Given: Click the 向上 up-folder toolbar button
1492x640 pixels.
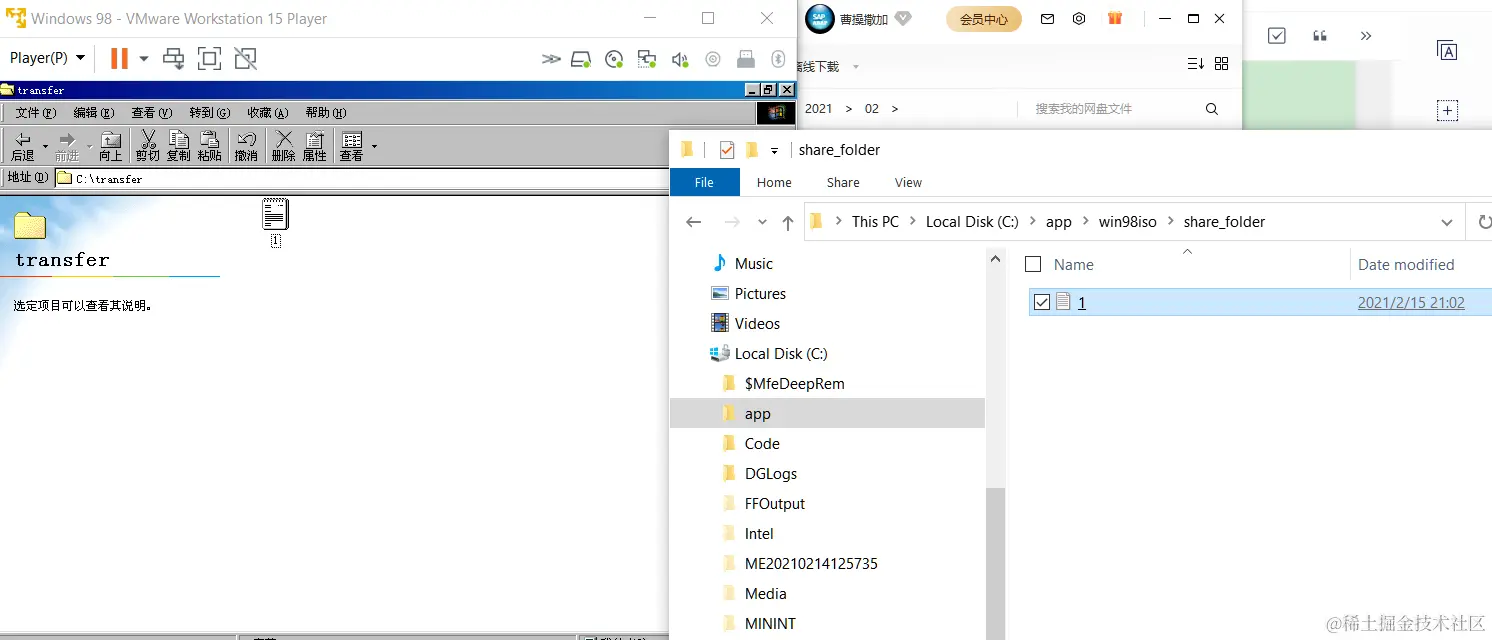Looking at the screenshot, I should [x=110, y=146].
